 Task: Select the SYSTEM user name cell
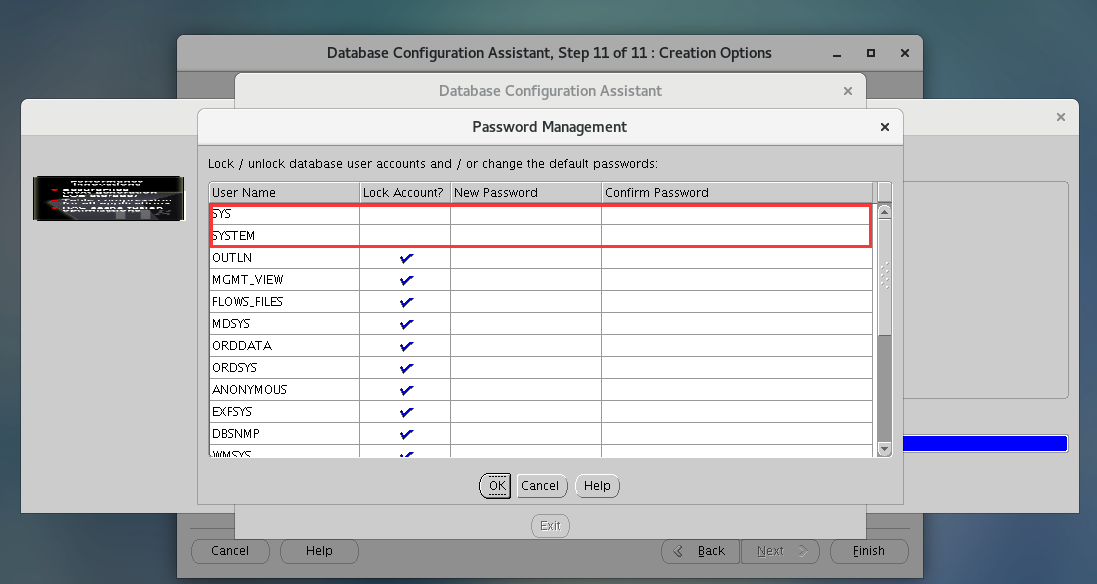[x=285, y=236]
